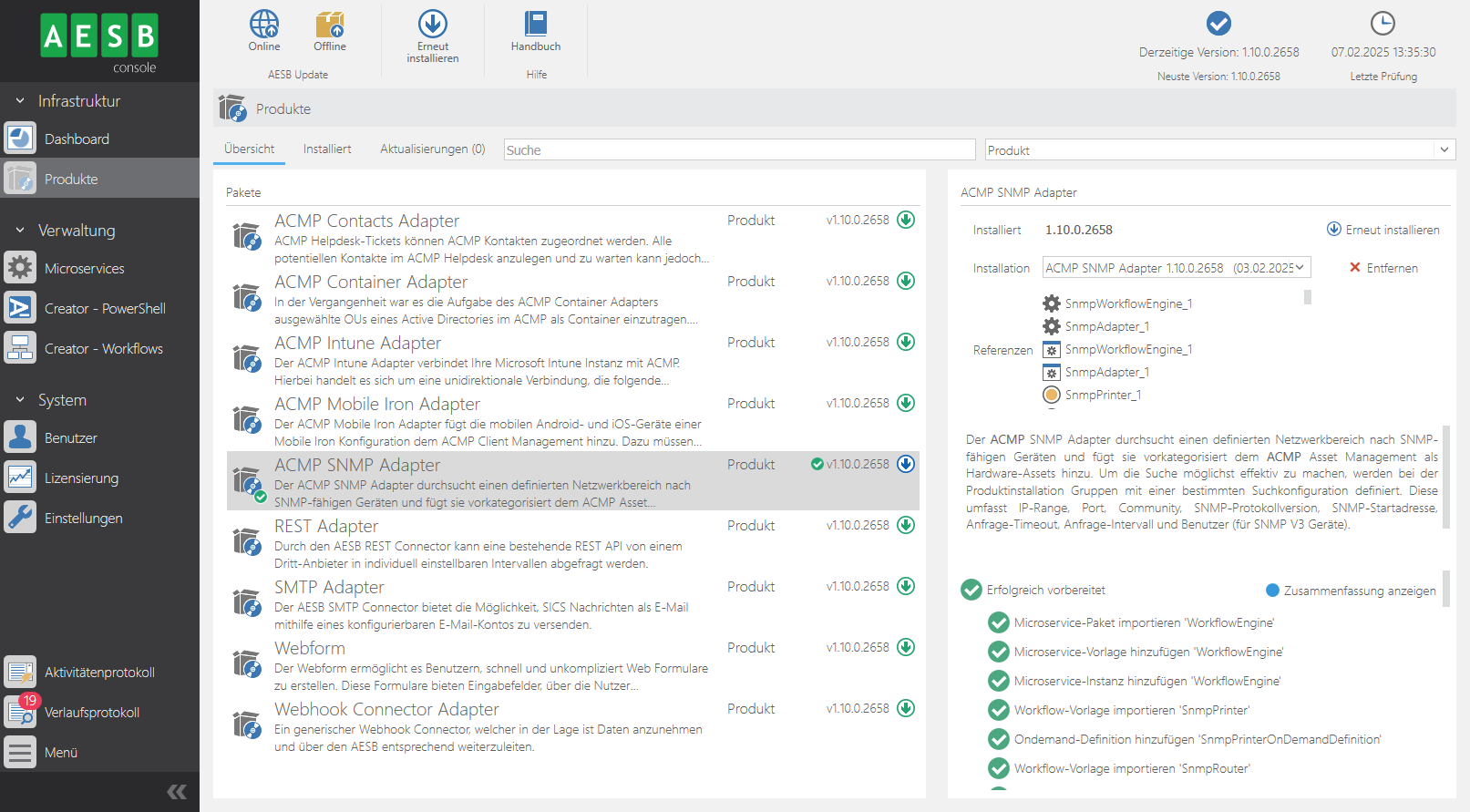Open the Handbuch help icon
The height and width of the screenshot is (812, 1470).
(536, 24)
